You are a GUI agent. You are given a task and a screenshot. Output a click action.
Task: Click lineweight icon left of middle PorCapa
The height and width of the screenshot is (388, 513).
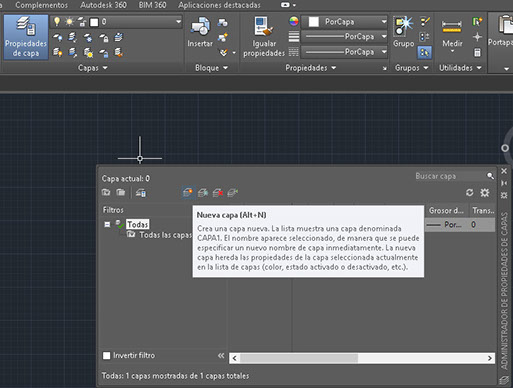[294, 37]
